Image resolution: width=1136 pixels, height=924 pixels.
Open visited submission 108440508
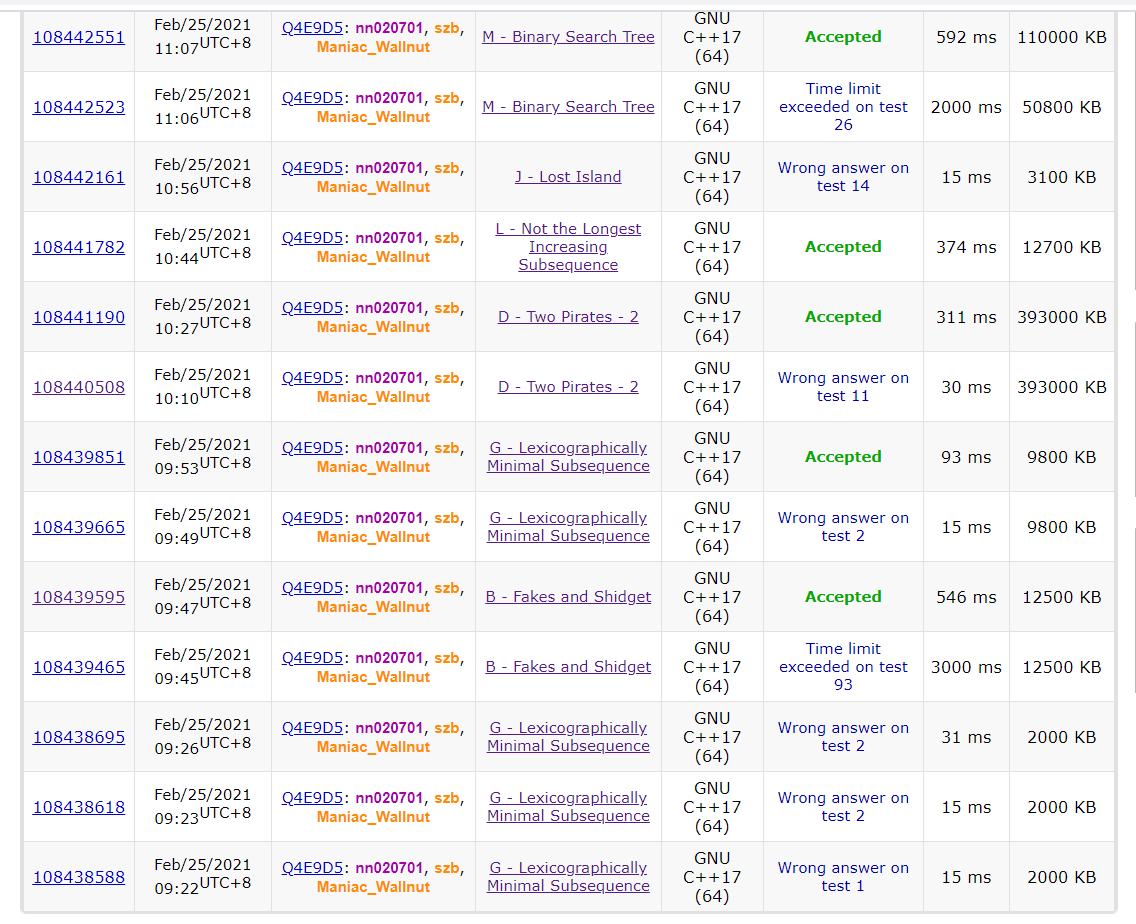click(79, 387)
